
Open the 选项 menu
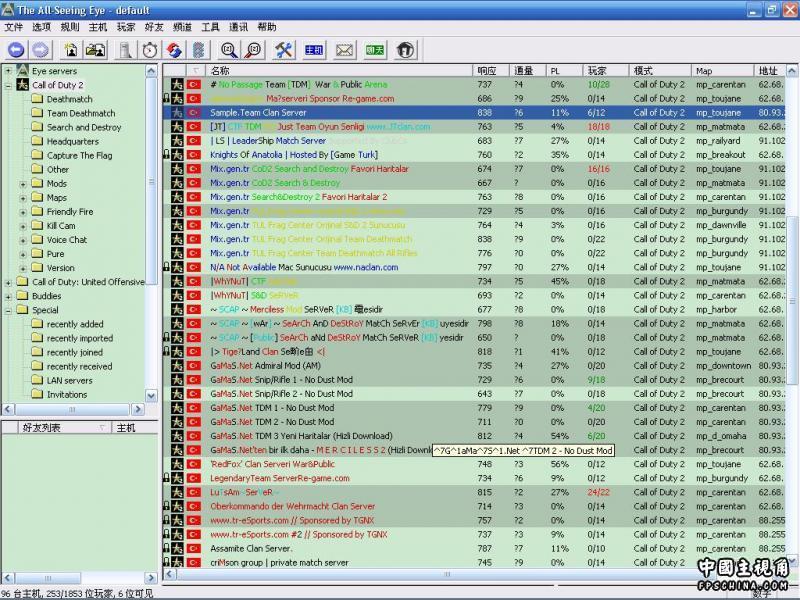click(x=42, y=27)
